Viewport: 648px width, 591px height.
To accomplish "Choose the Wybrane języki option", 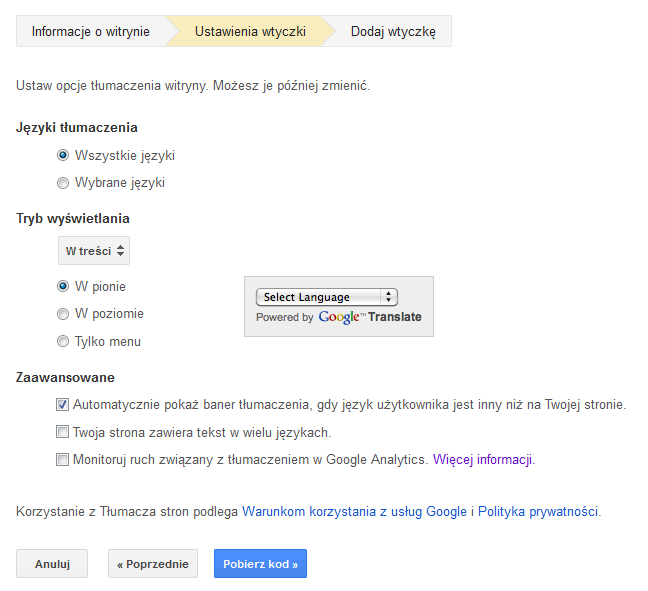I will click(x=63, y=183).
